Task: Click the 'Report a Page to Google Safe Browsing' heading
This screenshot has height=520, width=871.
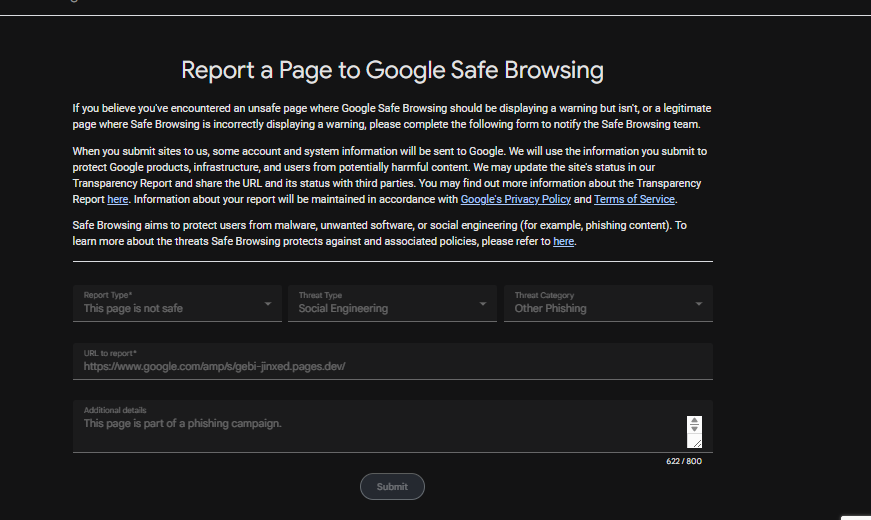Action: tap(392, 71)
